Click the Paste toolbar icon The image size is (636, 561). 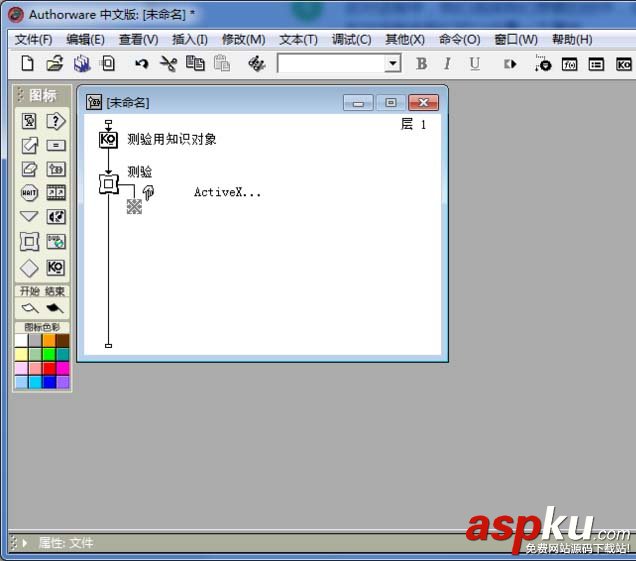point(221,64)
